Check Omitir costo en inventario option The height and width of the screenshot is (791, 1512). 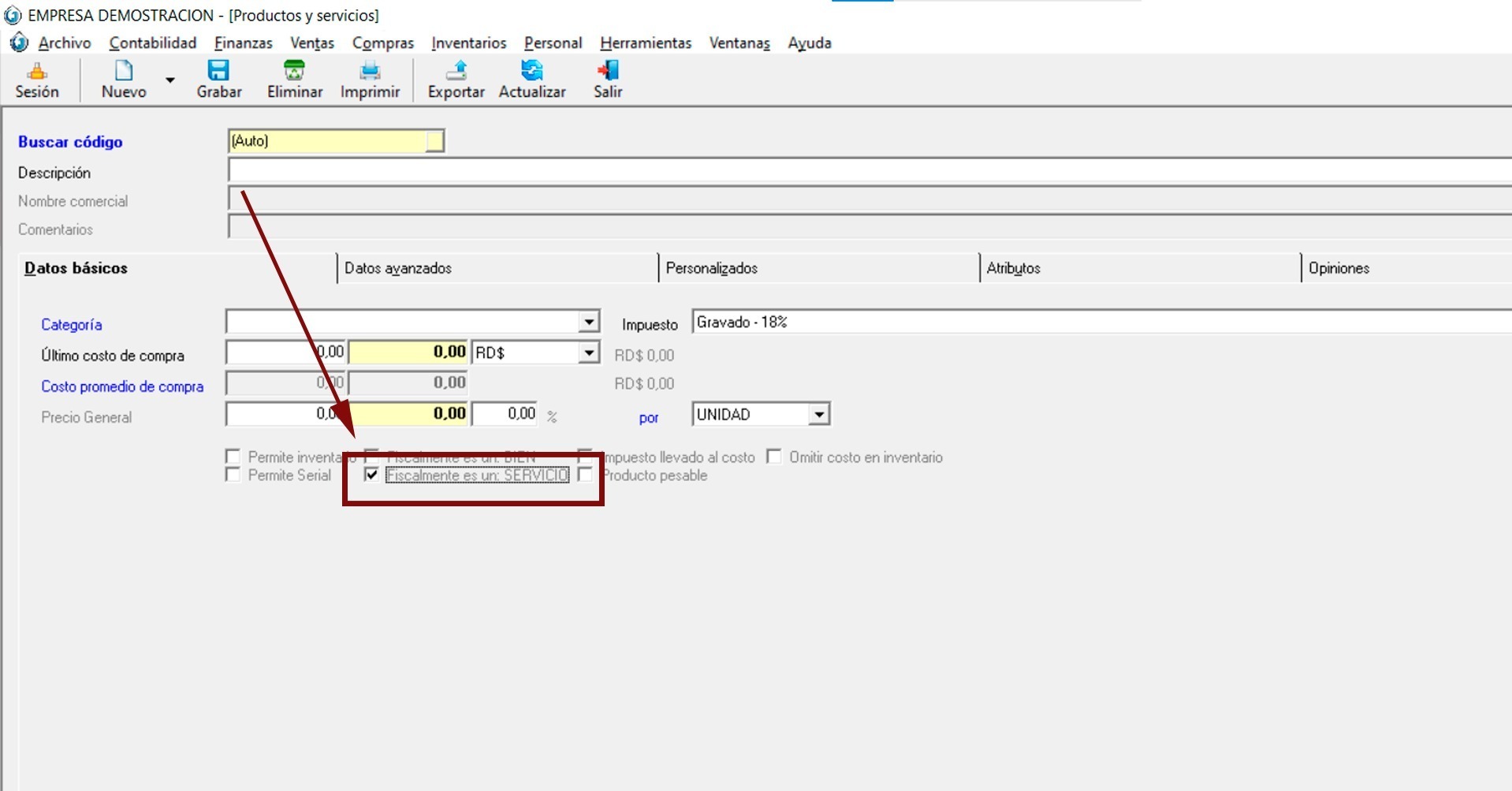point(774,457)
